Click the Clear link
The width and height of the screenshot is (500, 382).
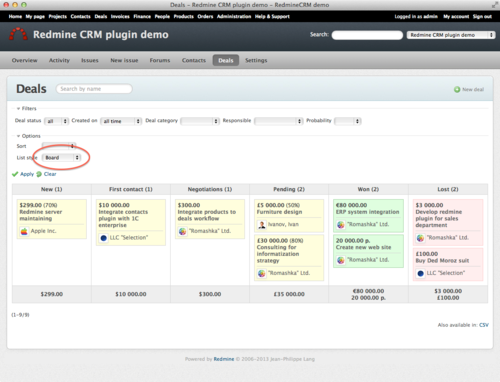coord(50,174)
